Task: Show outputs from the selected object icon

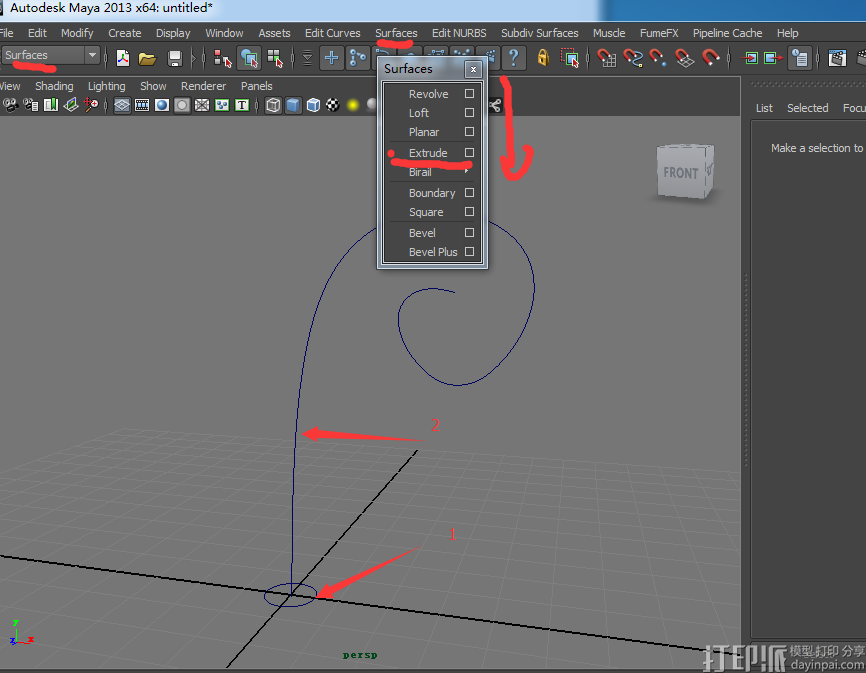Action: tap(773, 57)
